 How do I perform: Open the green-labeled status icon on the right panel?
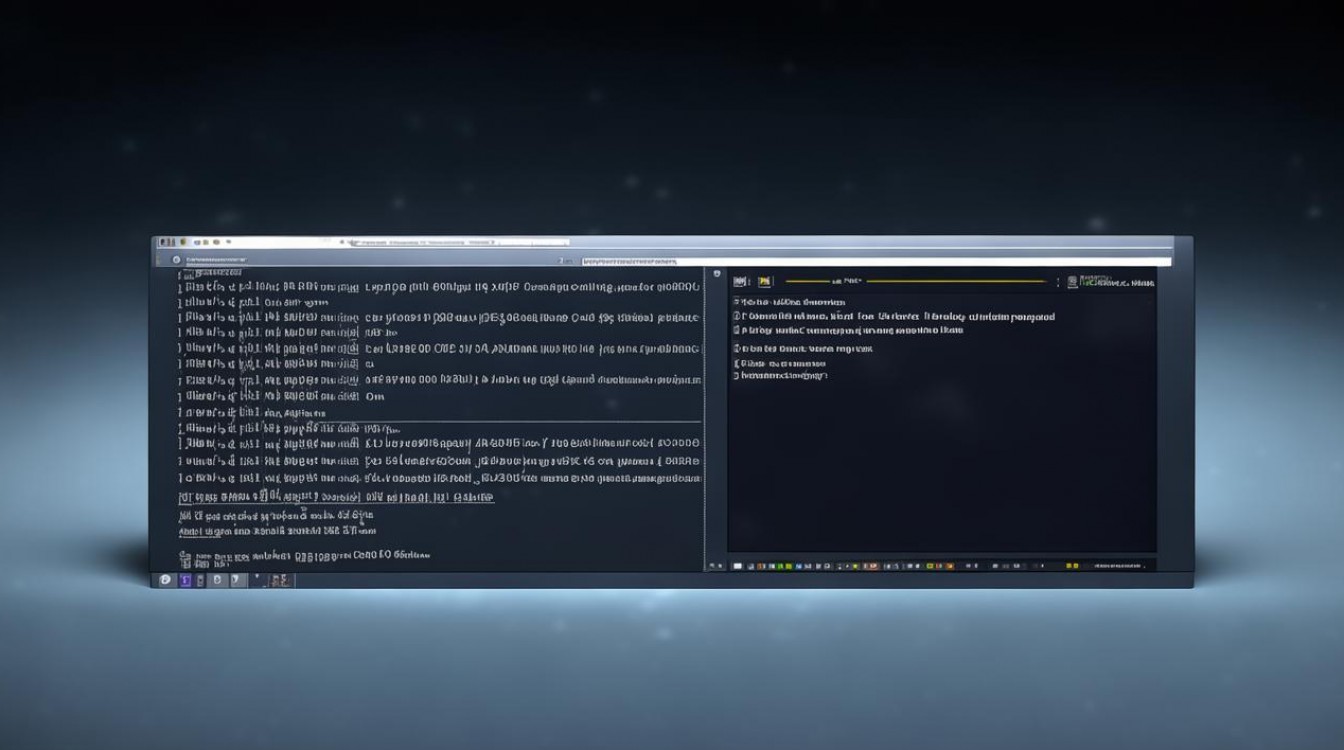click(x=1072, y=281)
